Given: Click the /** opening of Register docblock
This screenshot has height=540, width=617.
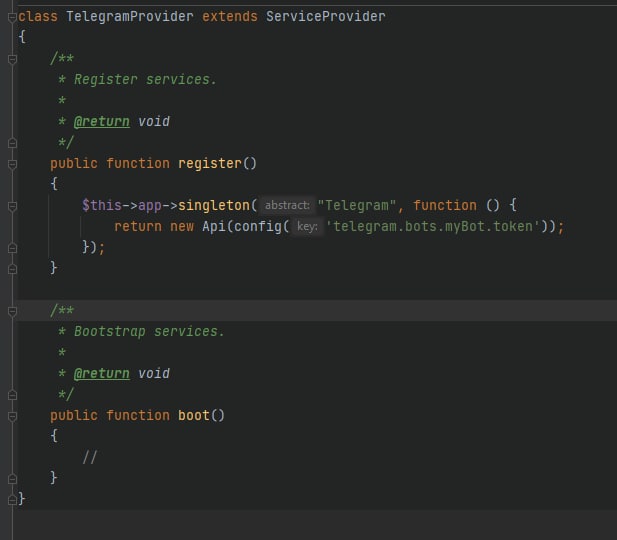Looking at the screenshot, I should pyautogui.click(x=62, y=58).
